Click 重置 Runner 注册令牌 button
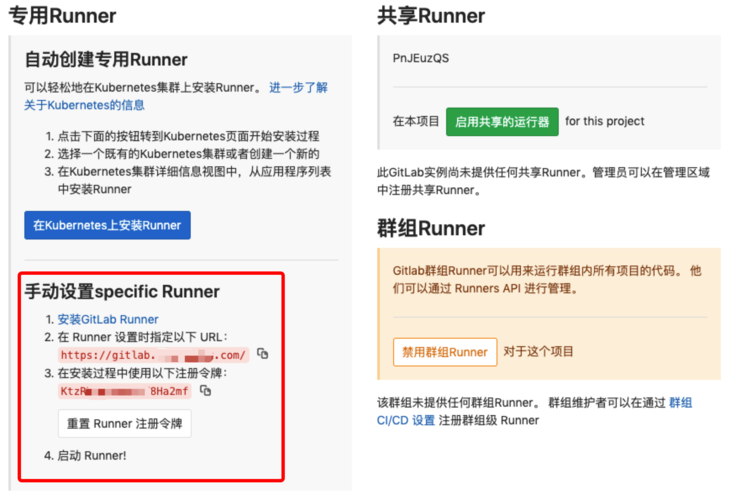 [x=124, y=423]
